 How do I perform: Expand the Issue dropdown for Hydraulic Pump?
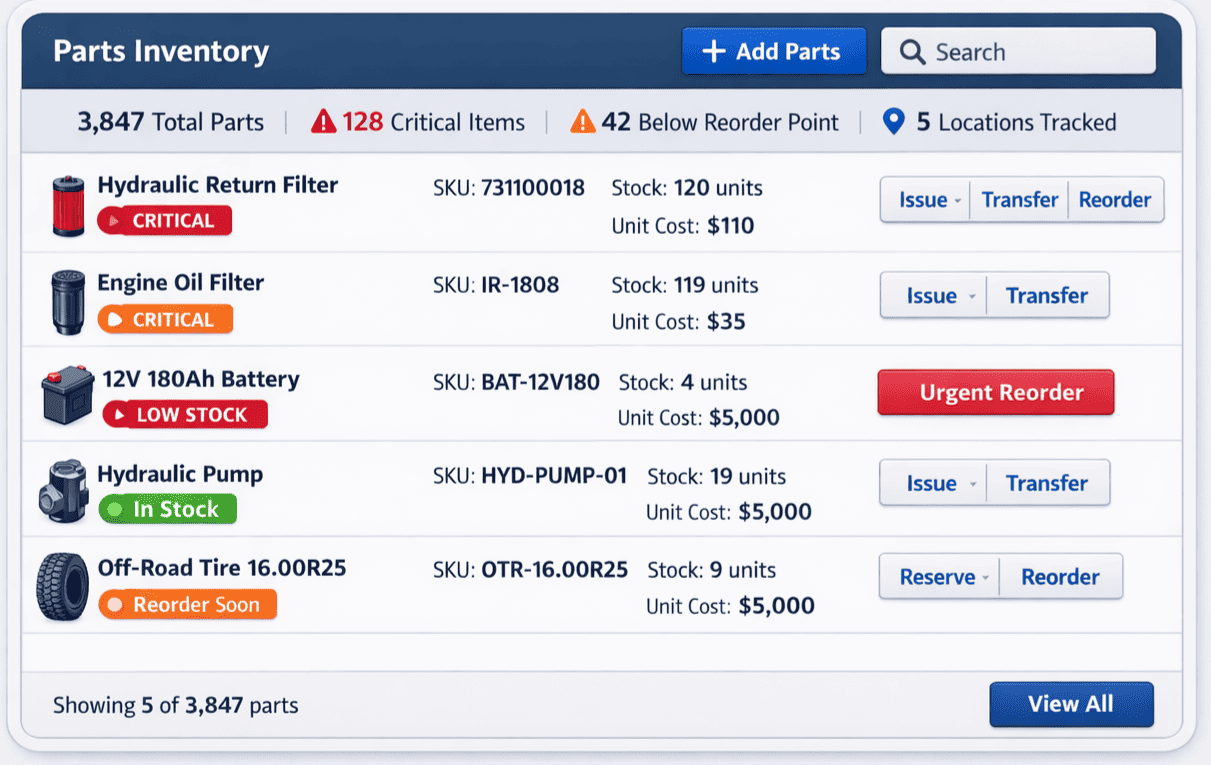pos(975,483)
